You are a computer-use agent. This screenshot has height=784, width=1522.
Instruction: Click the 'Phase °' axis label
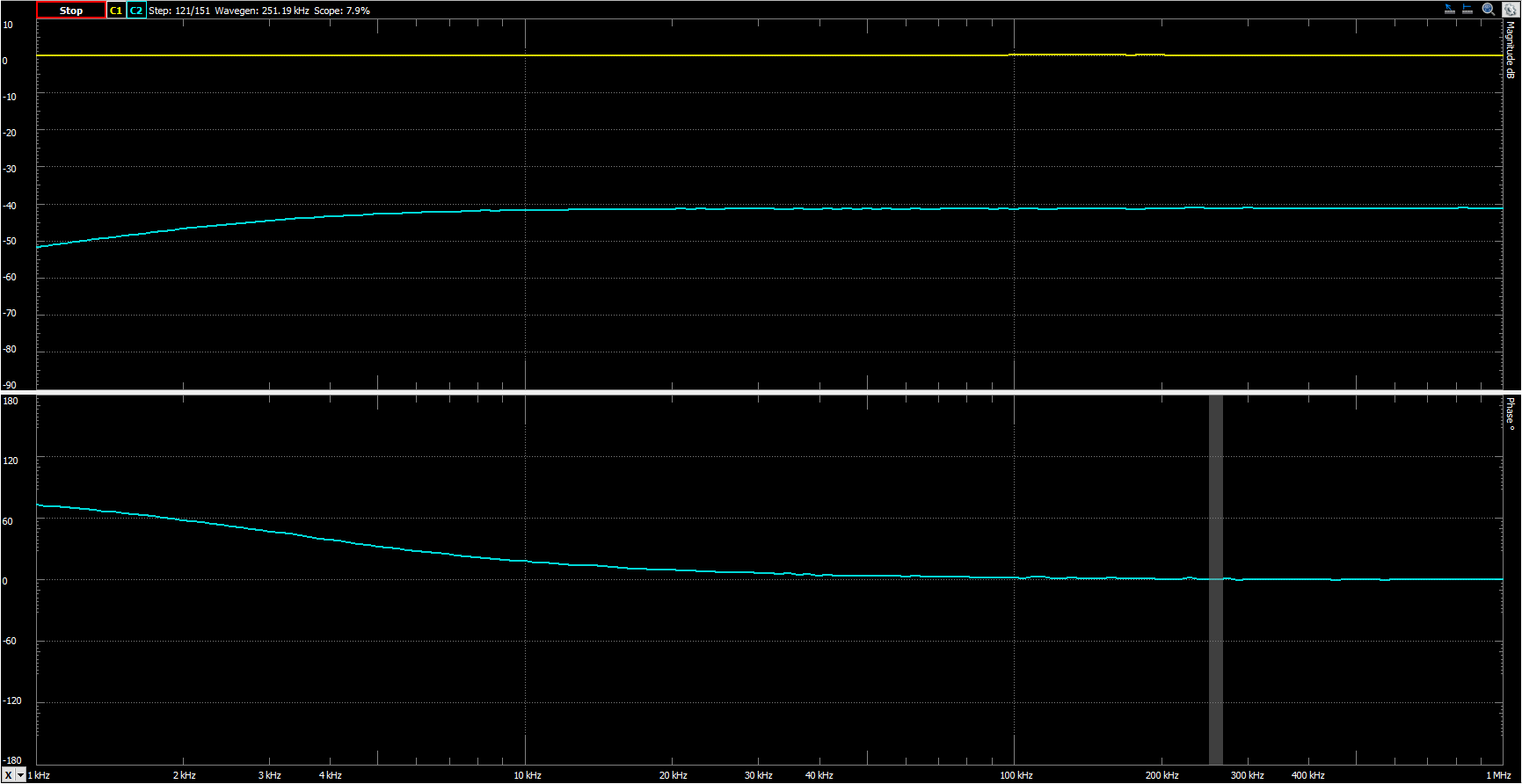click(1511, 413)
